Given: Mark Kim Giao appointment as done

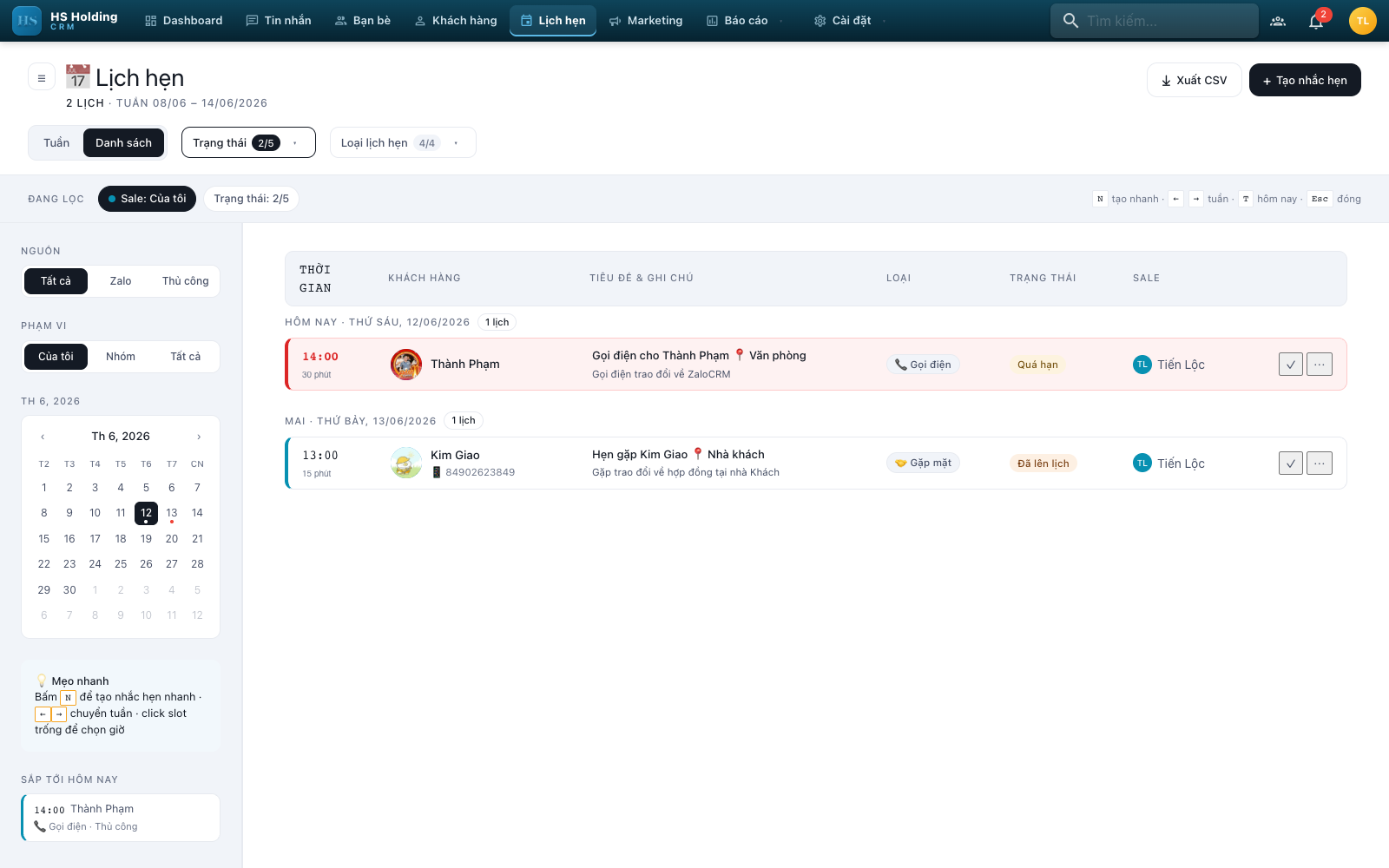Looking at the screenshot, I should tap(1291, 464).
